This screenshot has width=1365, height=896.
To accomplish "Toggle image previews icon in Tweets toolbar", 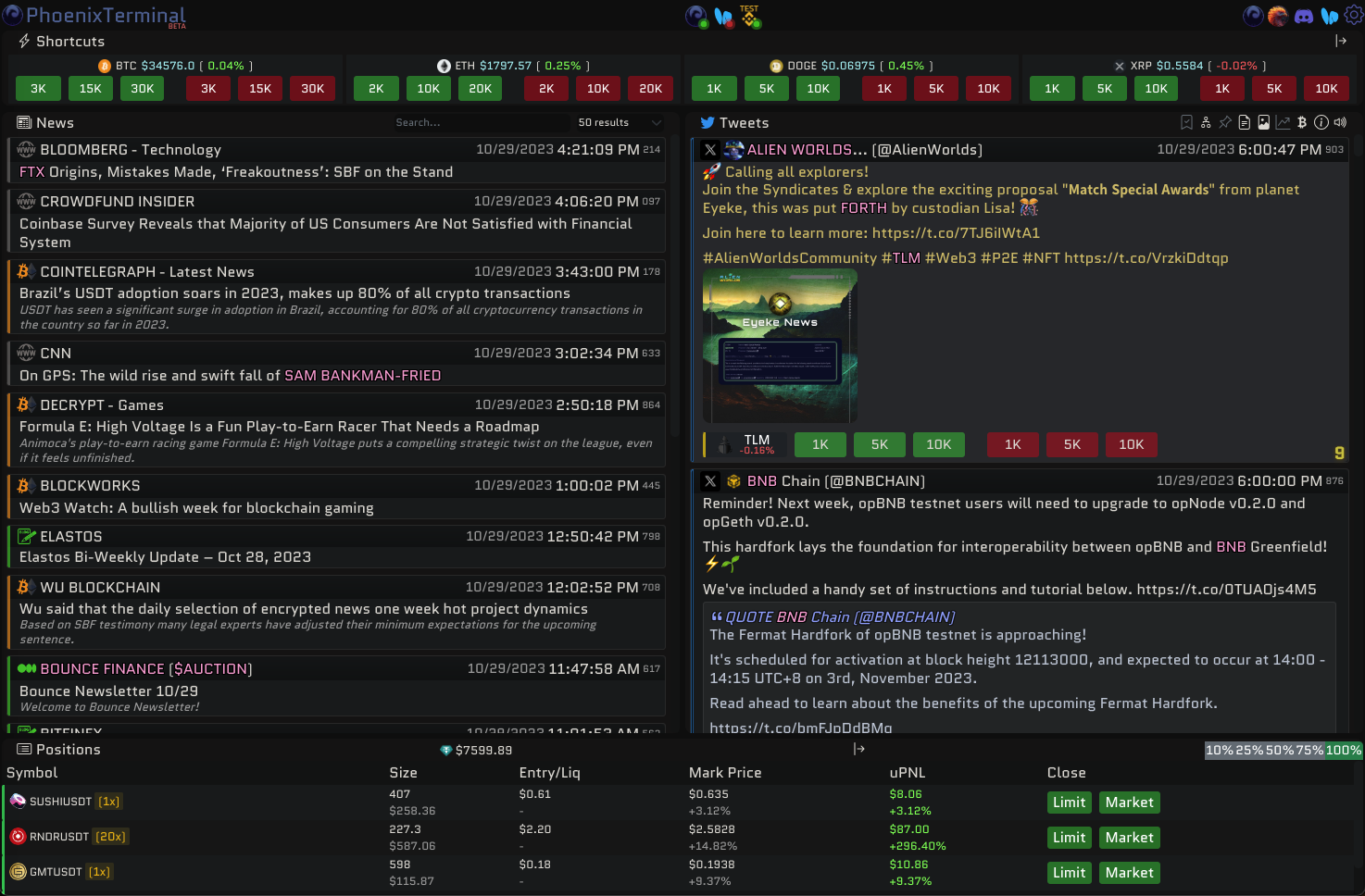I will coord(1263,122).
